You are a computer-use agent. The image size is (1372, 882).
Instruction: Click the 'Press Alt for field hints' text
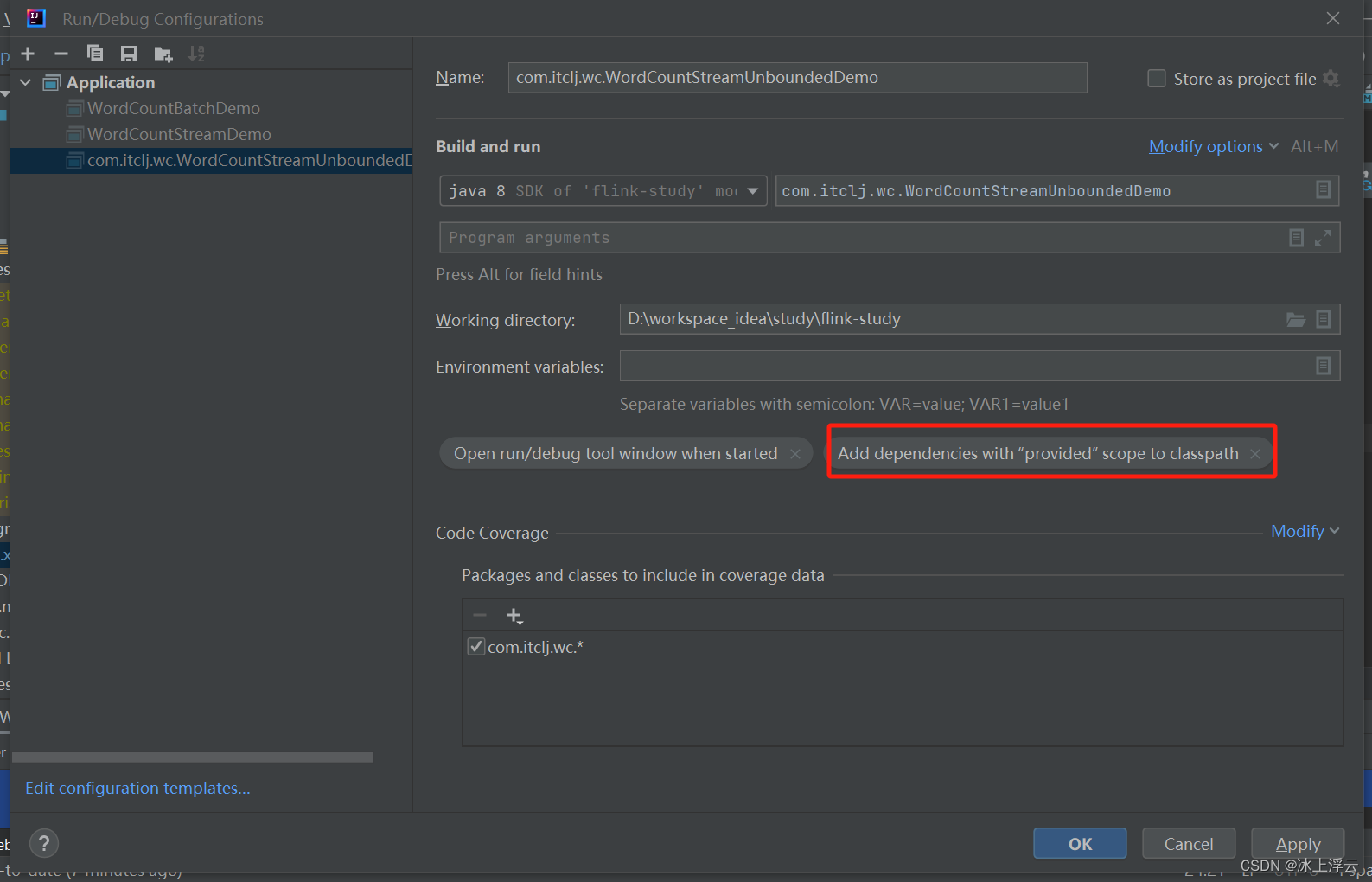(x=519, y=274)
